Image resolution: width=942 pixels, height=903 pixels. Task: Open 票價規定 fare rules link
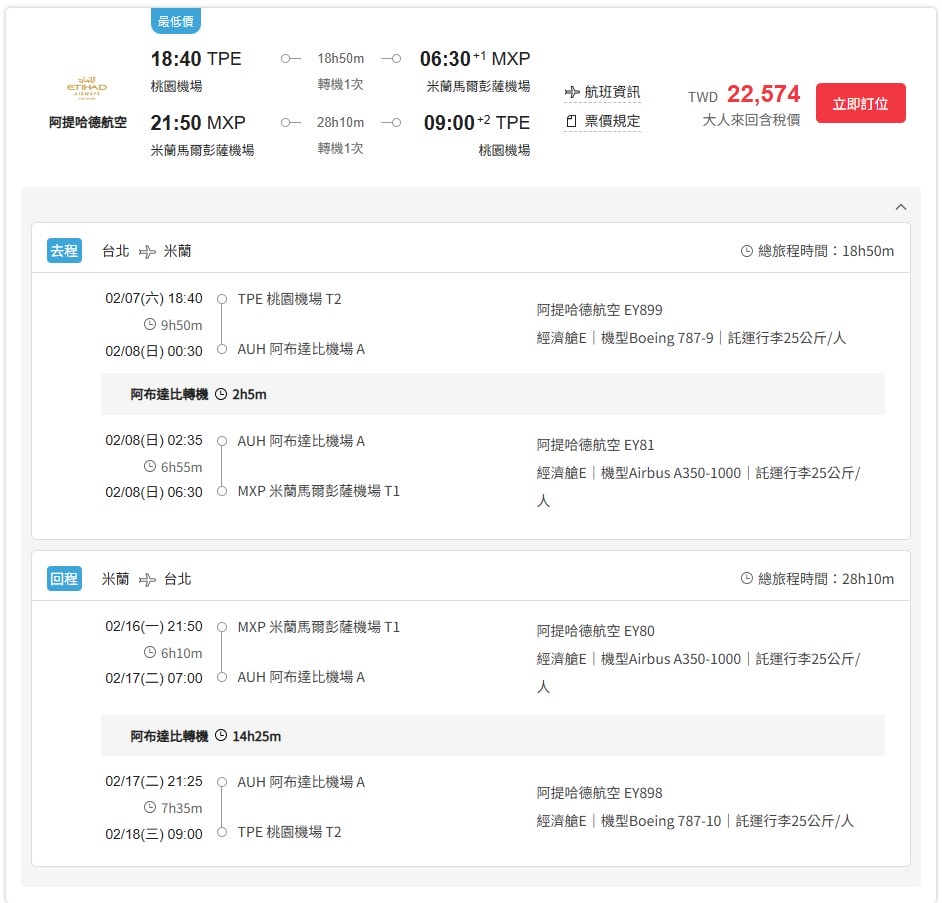pos(603,121)
